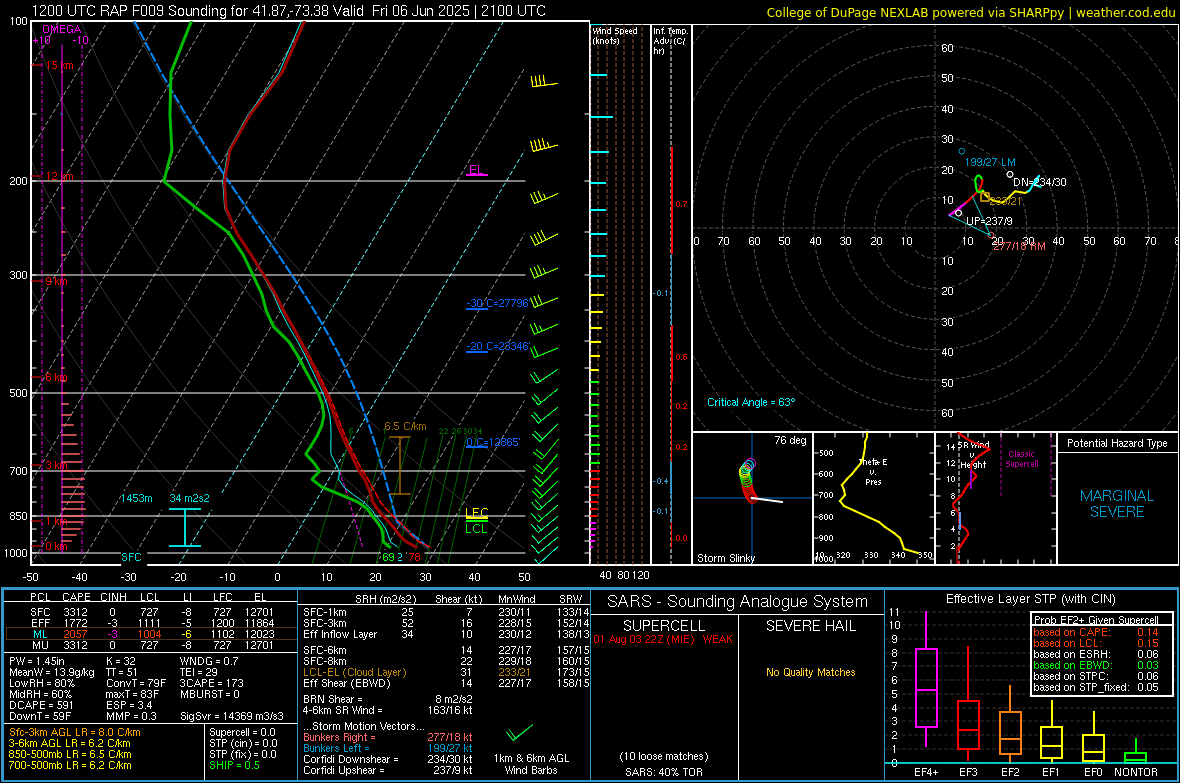Click the 34 m2s2 helicity label

pos(190,498)
